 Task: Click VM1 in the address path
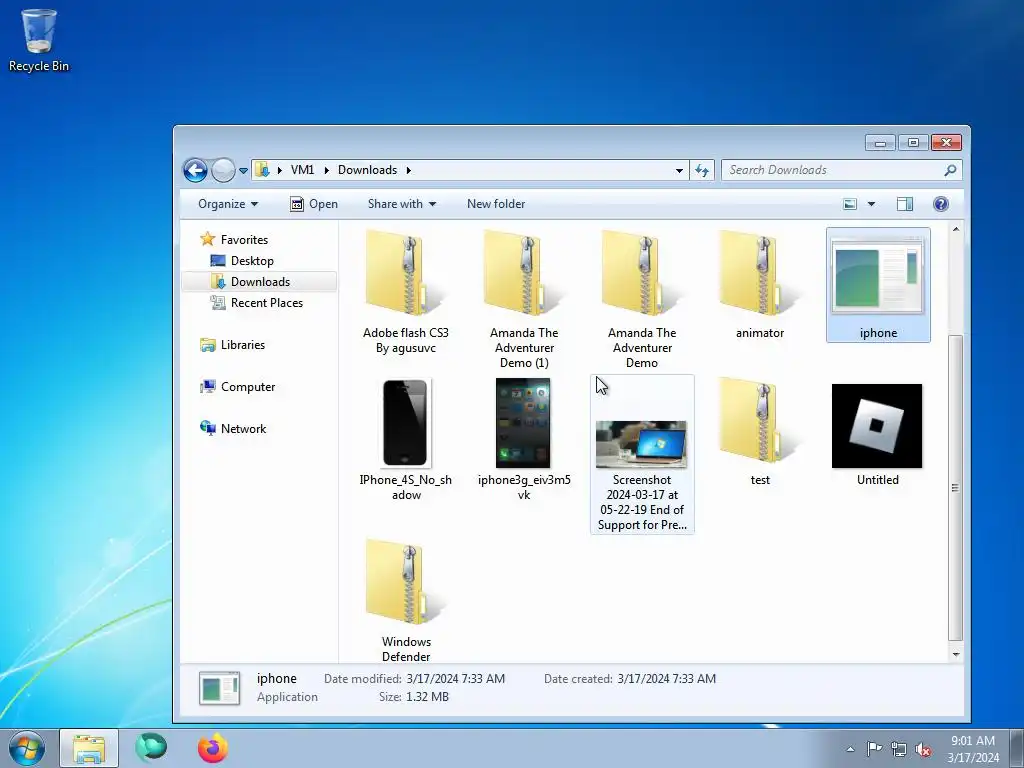(x=302, y=170)
